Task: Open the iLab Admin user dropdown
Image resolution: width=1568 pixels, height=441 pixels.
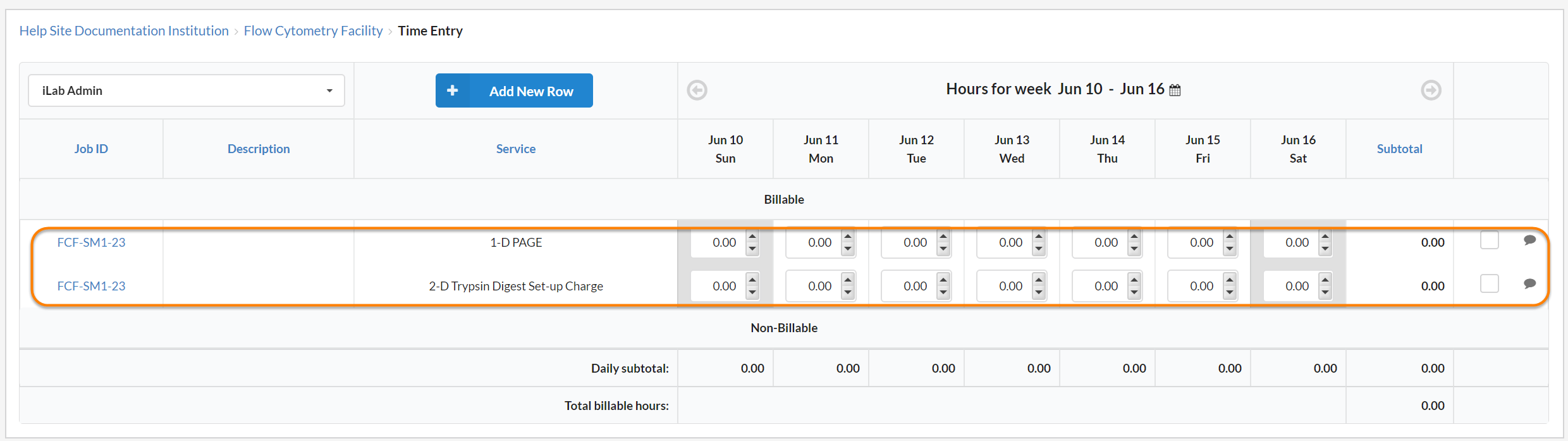Action: click(187, 90)
